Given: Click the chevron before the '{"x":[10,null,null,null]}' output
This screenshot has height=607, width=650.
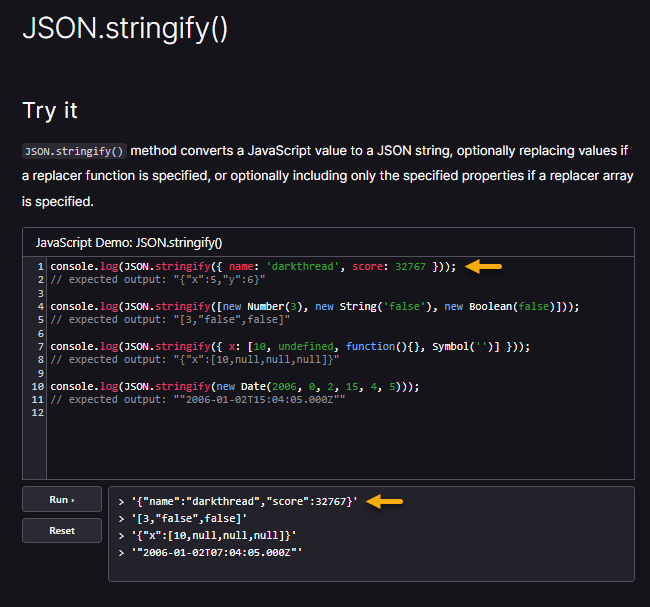Looking at the screenshot, I should 121,535.
